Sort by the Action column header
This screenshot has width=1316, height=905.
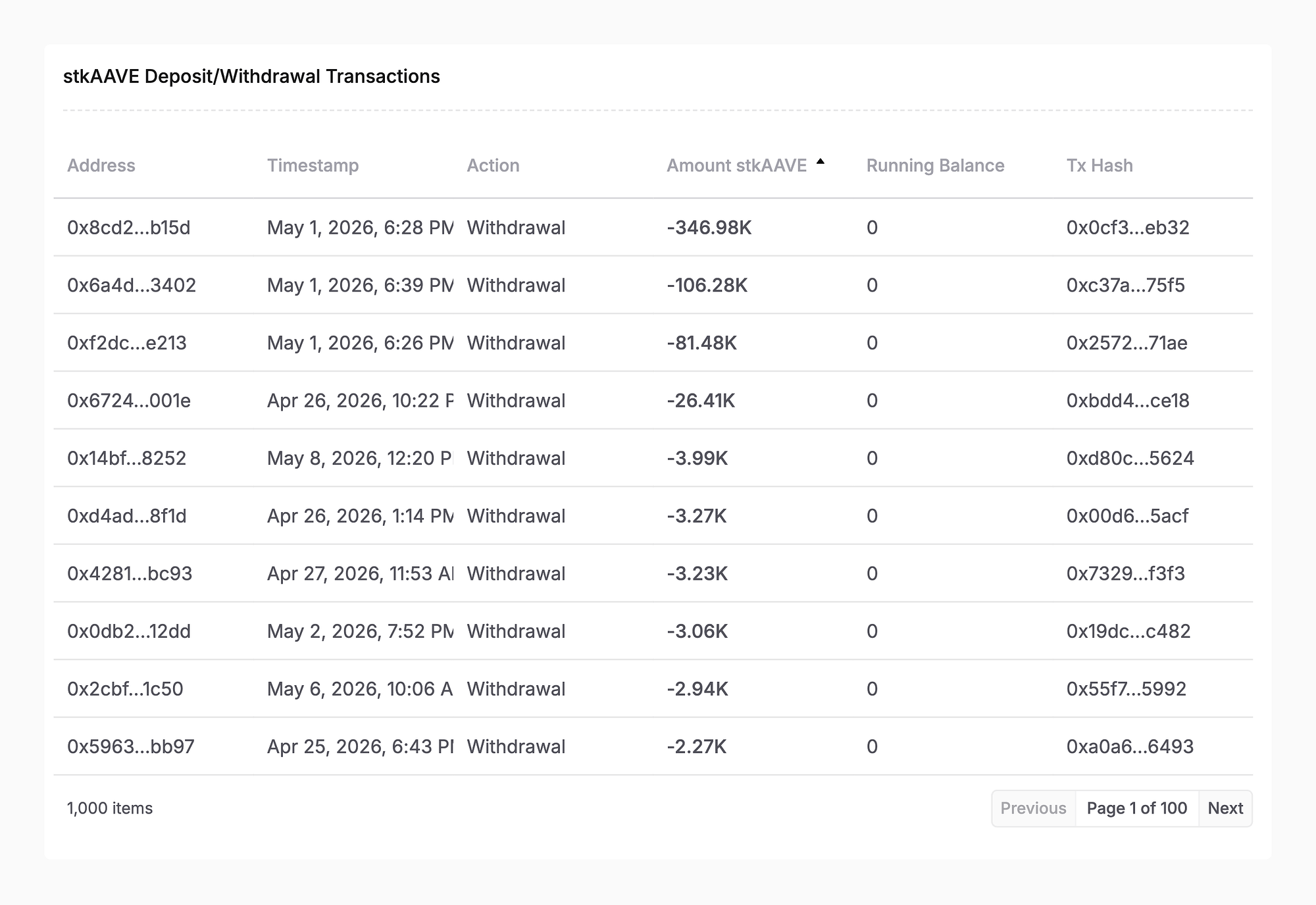point(493,165)
